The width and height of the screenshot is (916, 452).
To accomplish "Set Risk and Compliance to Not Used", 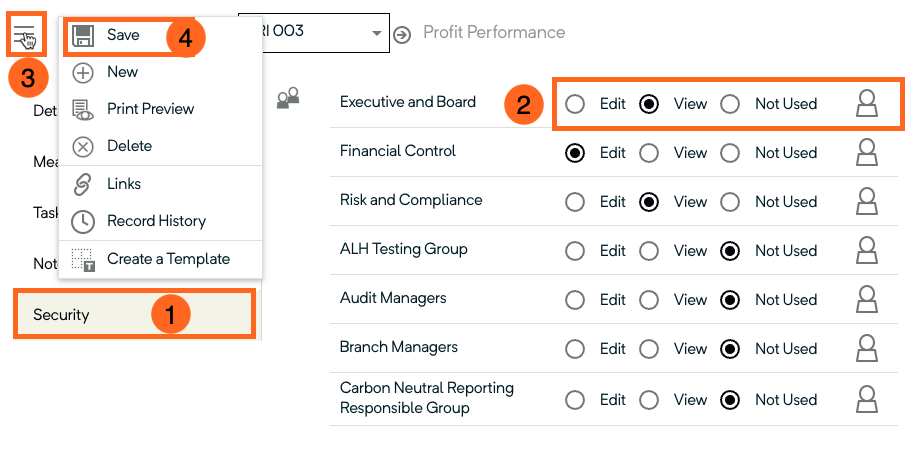I will point(730,203).
